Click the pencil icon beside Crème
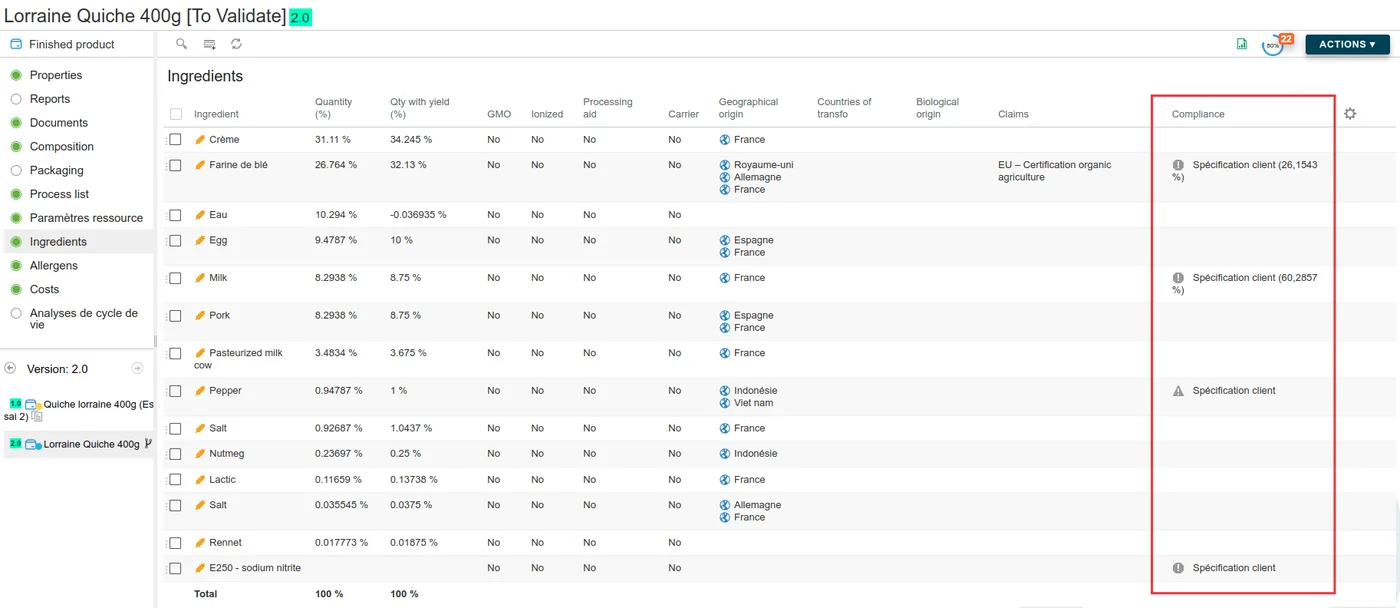The height and width of the screenshot is (608, 1400). pyautogui.click(x=200, y=140)
